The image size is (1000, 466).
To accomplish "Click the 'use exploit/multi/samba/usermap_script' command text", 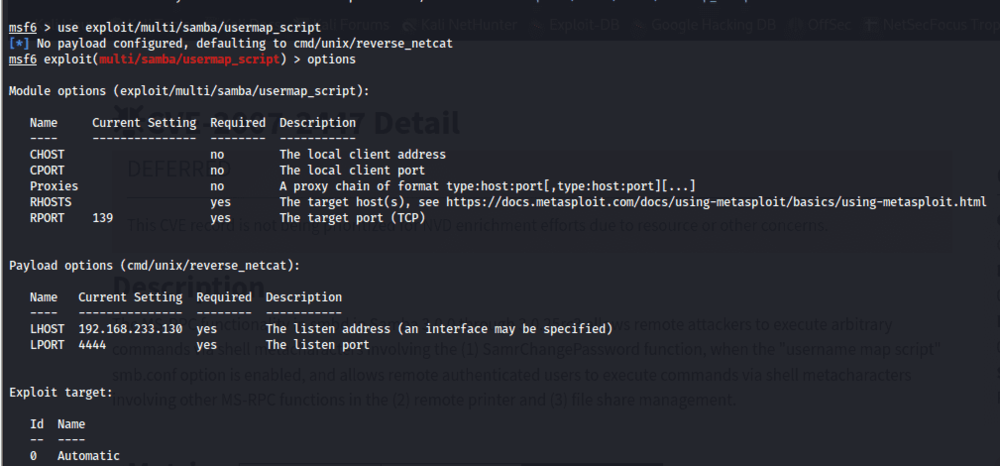I will [x=189, y=28].
